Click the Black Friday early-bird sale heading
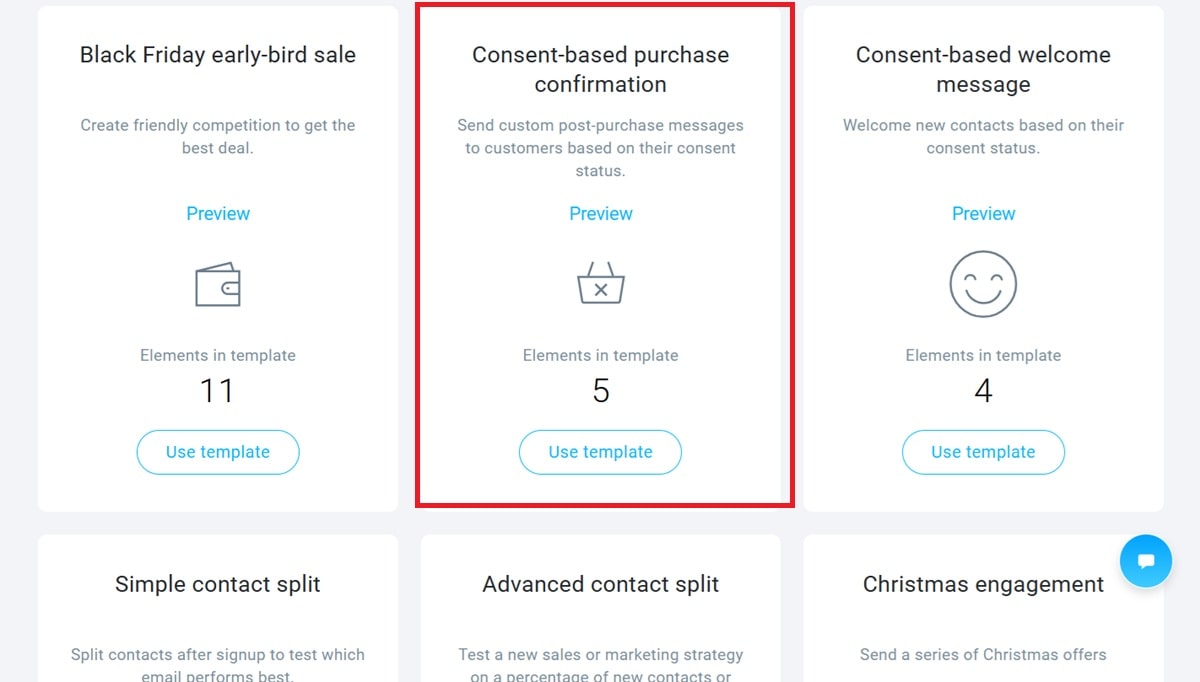 (x=217, y=55)
